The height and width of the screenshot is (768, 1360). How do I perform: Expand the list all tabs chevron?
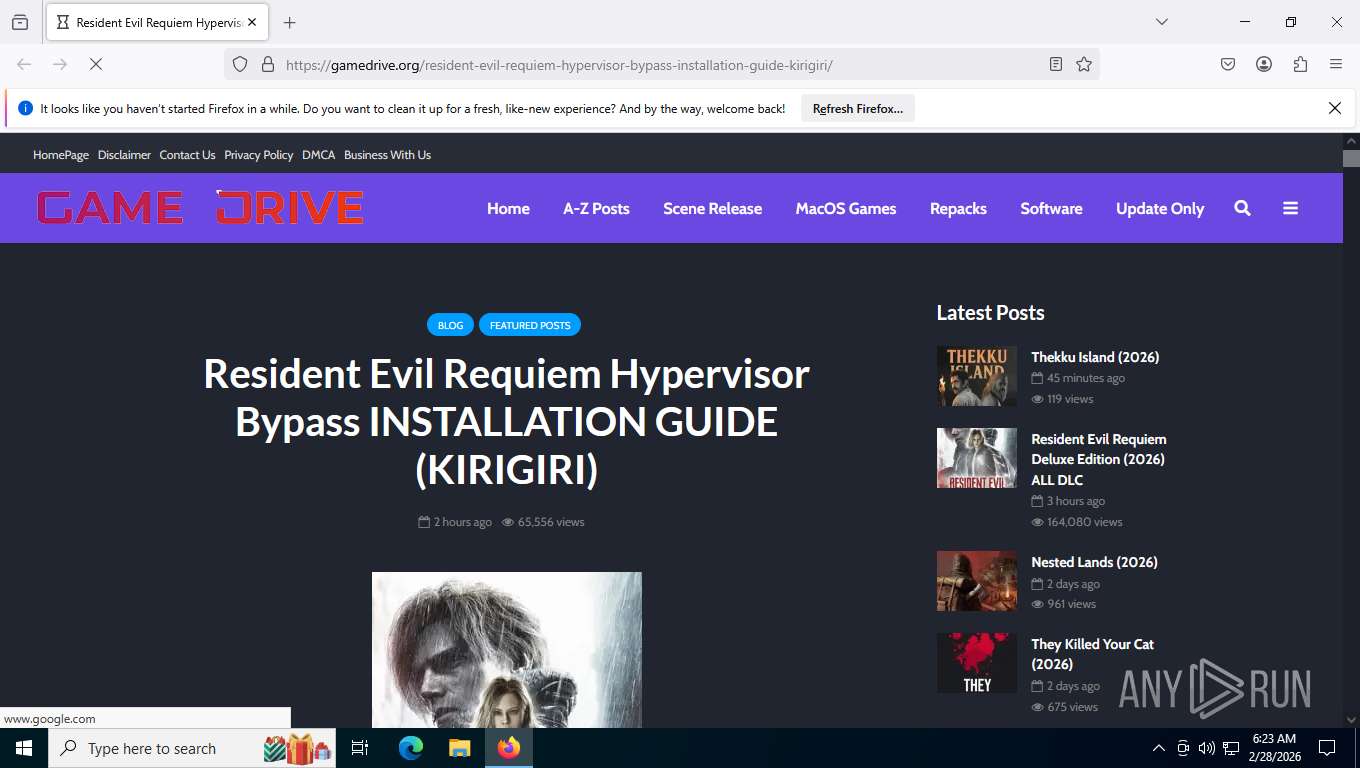pyautogui.click(x=1162, y=22)
